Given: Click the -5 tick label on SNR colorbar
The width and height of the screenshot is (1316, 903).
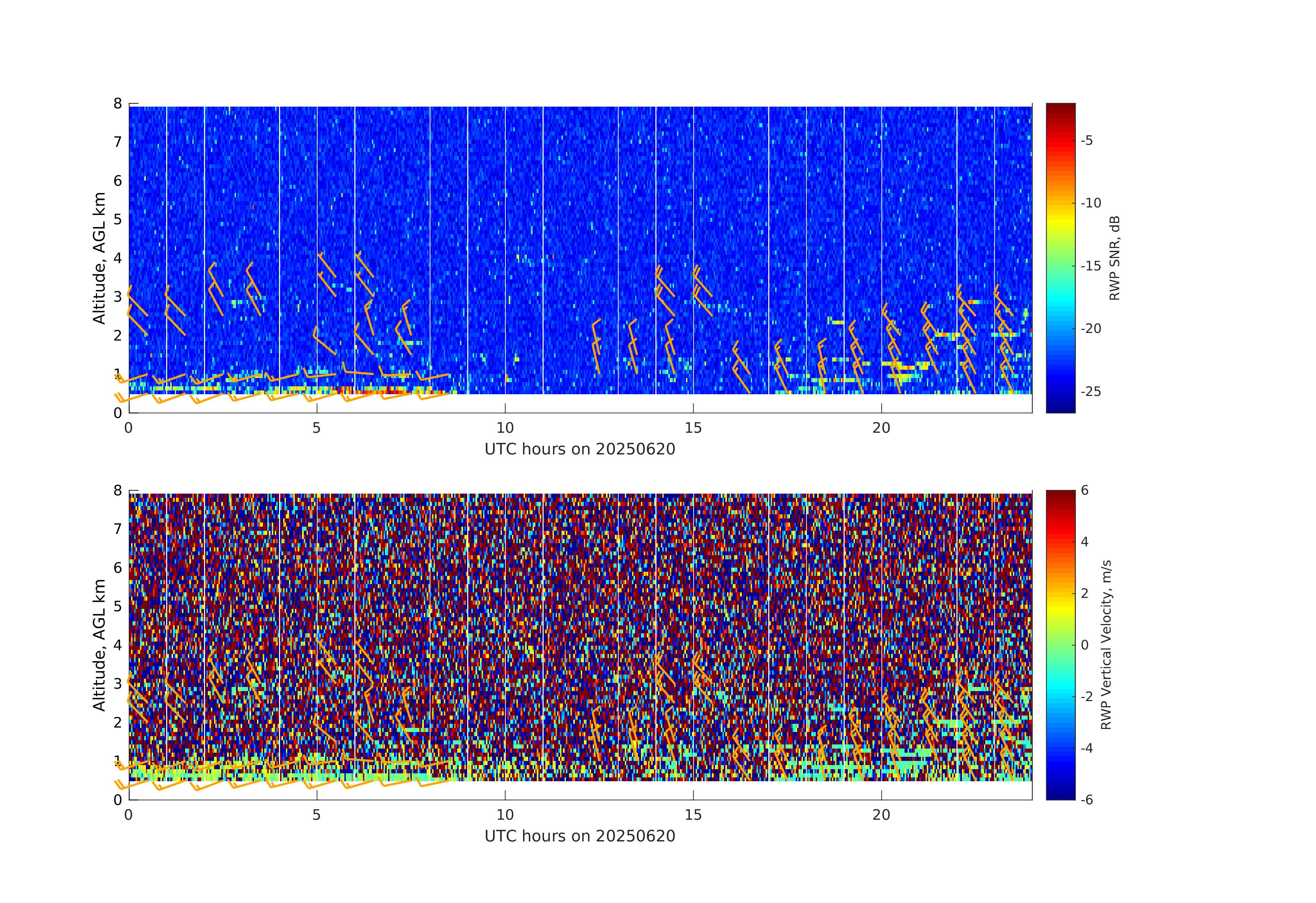Looking at the screenshot, I should coord(1087,140).
